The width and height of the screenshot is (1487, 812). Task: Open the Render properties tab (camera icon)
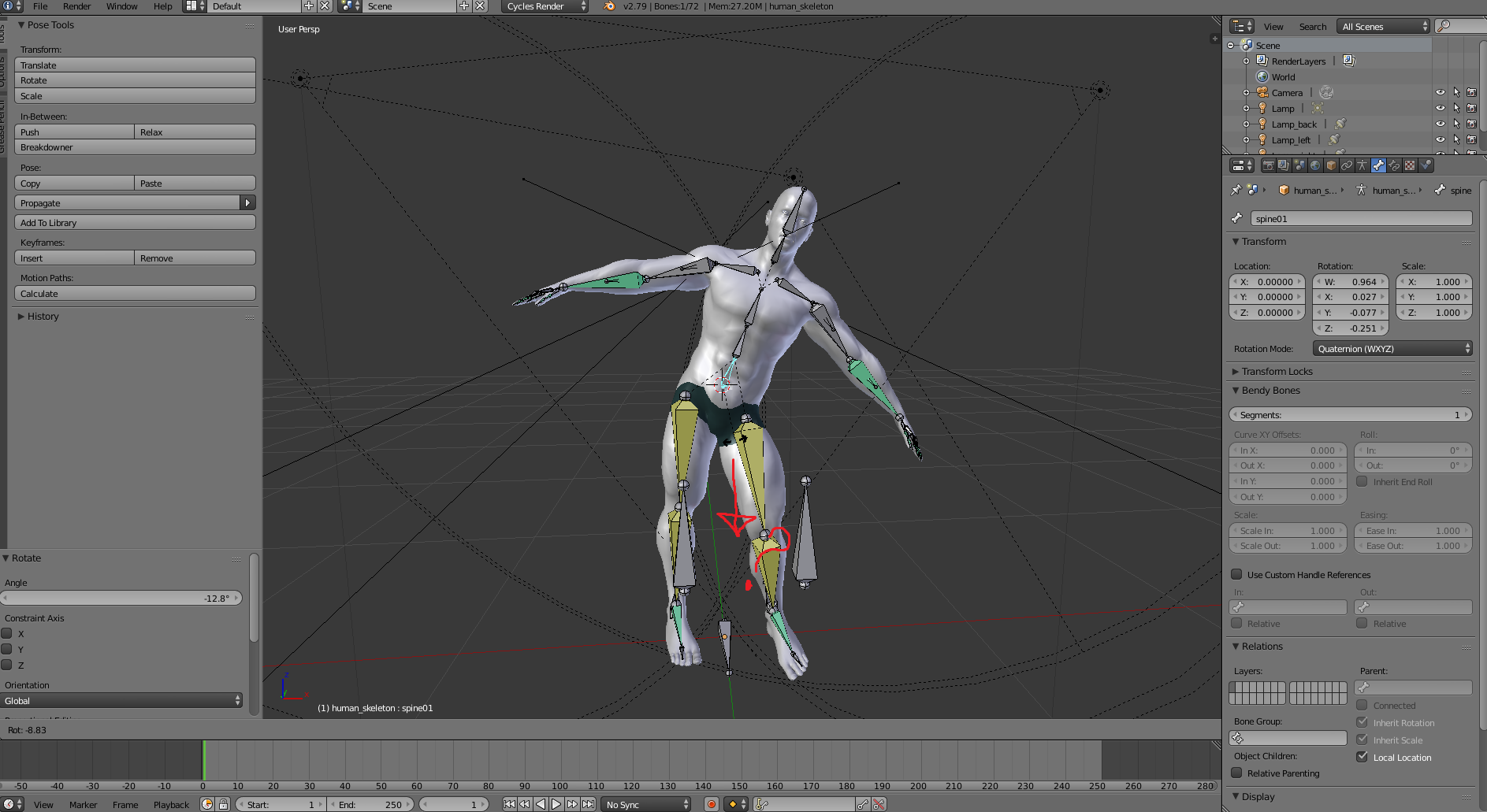1268,165
